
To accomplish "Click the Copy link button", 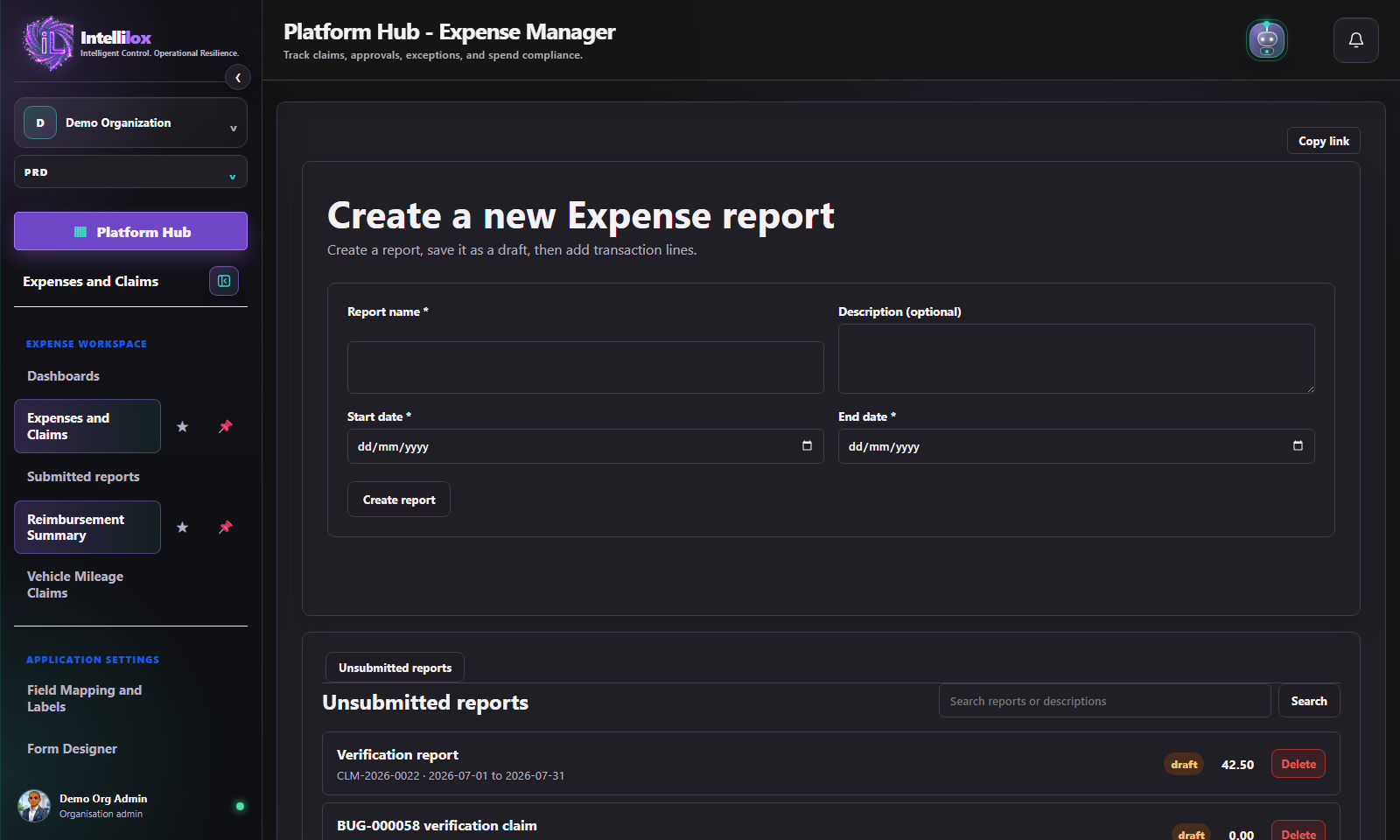I will coord(1323,141).
